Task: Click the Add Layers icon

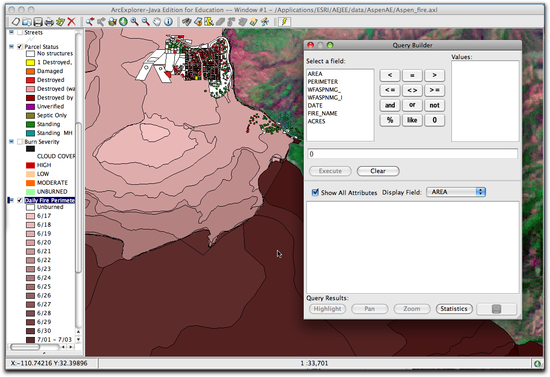Action: (60, 22)
